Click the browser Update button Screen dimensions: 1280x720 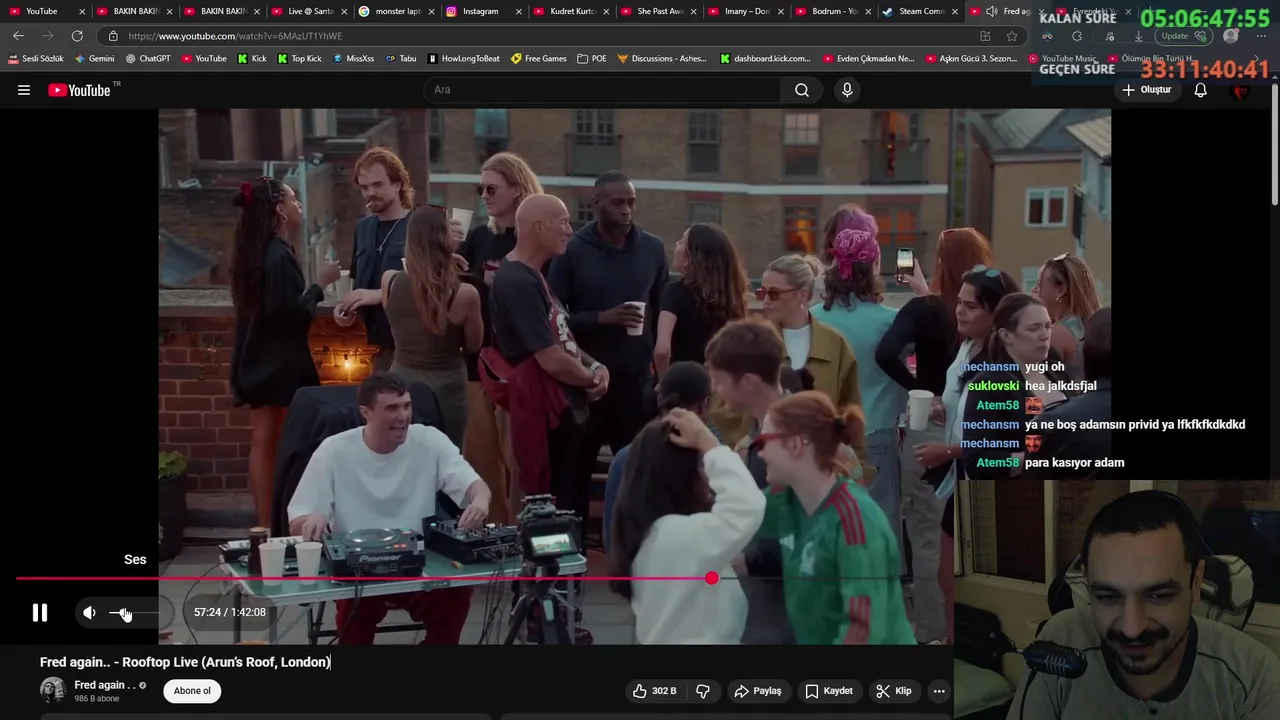(x=1184, y=36)
